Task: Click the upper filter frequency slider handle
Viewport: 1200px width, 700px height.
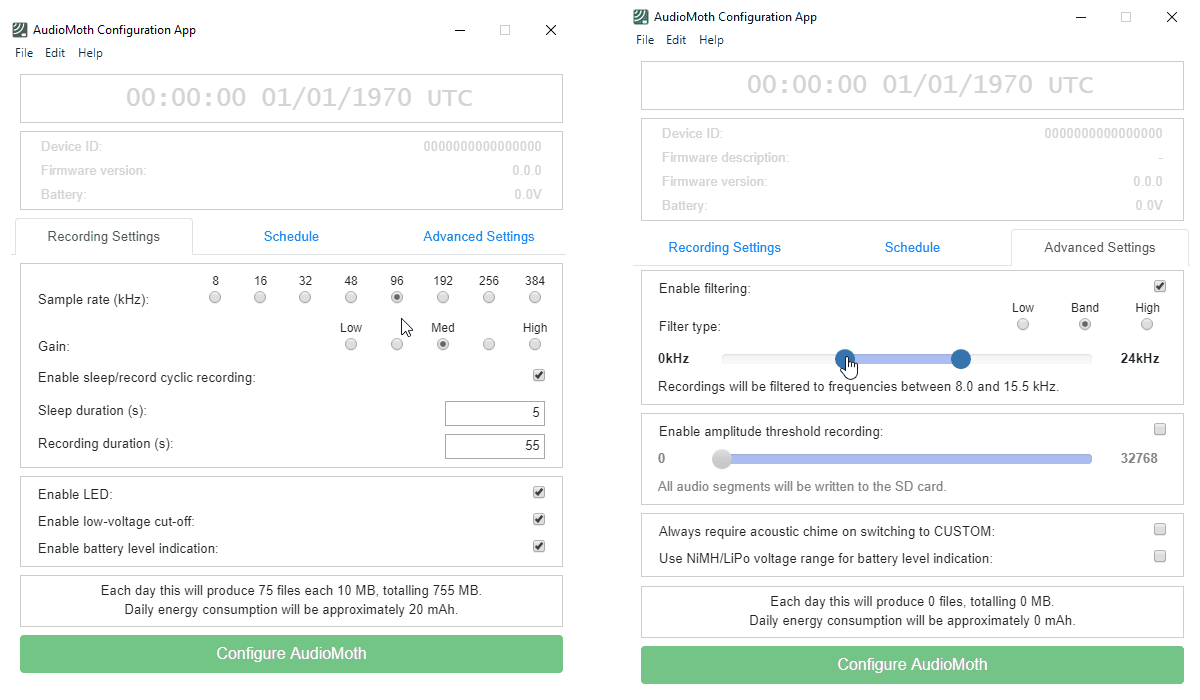Action: pos(961,358)
